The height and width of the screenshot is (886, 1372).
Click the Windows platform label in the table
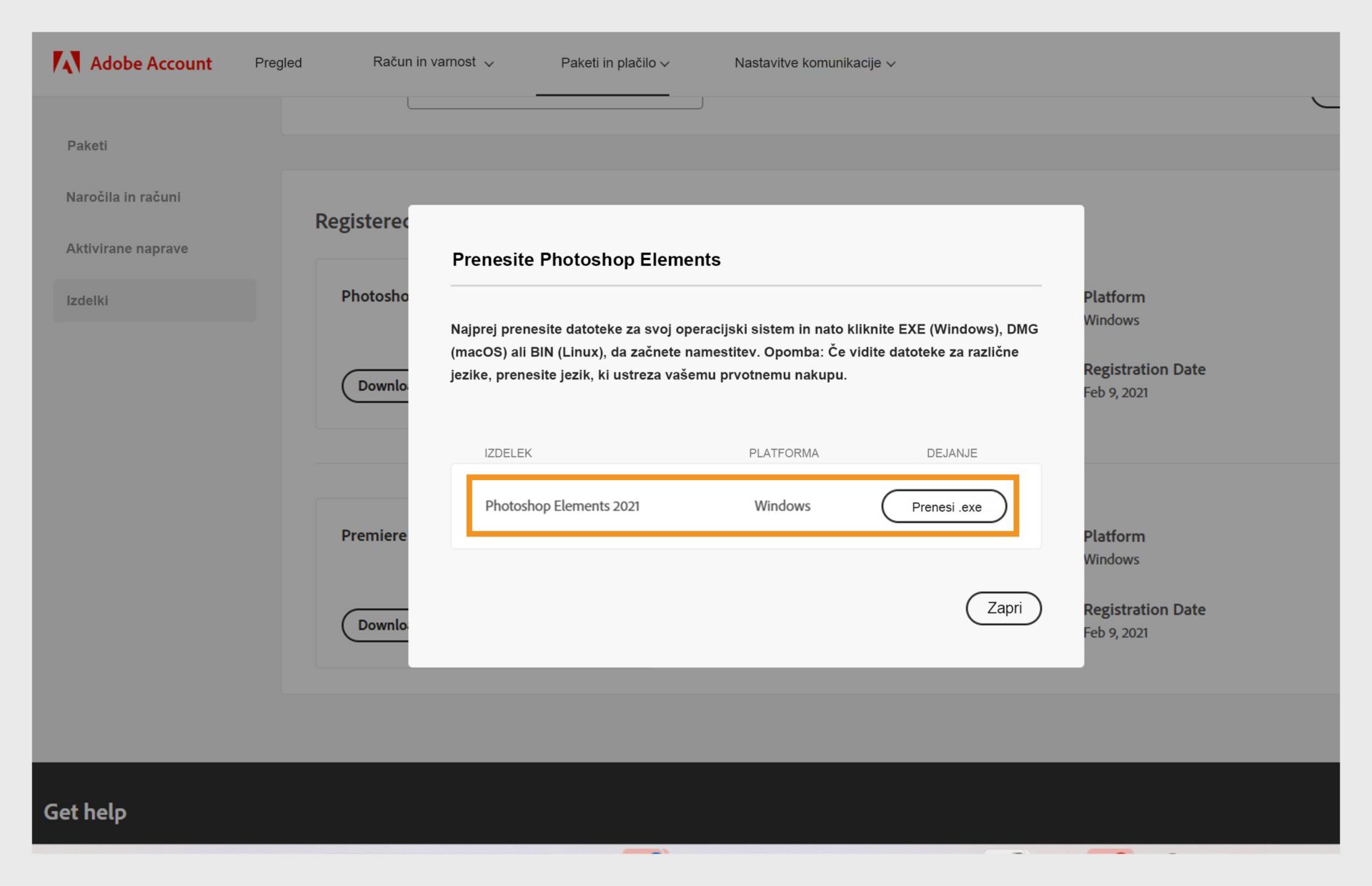click(x=782, y=506)
